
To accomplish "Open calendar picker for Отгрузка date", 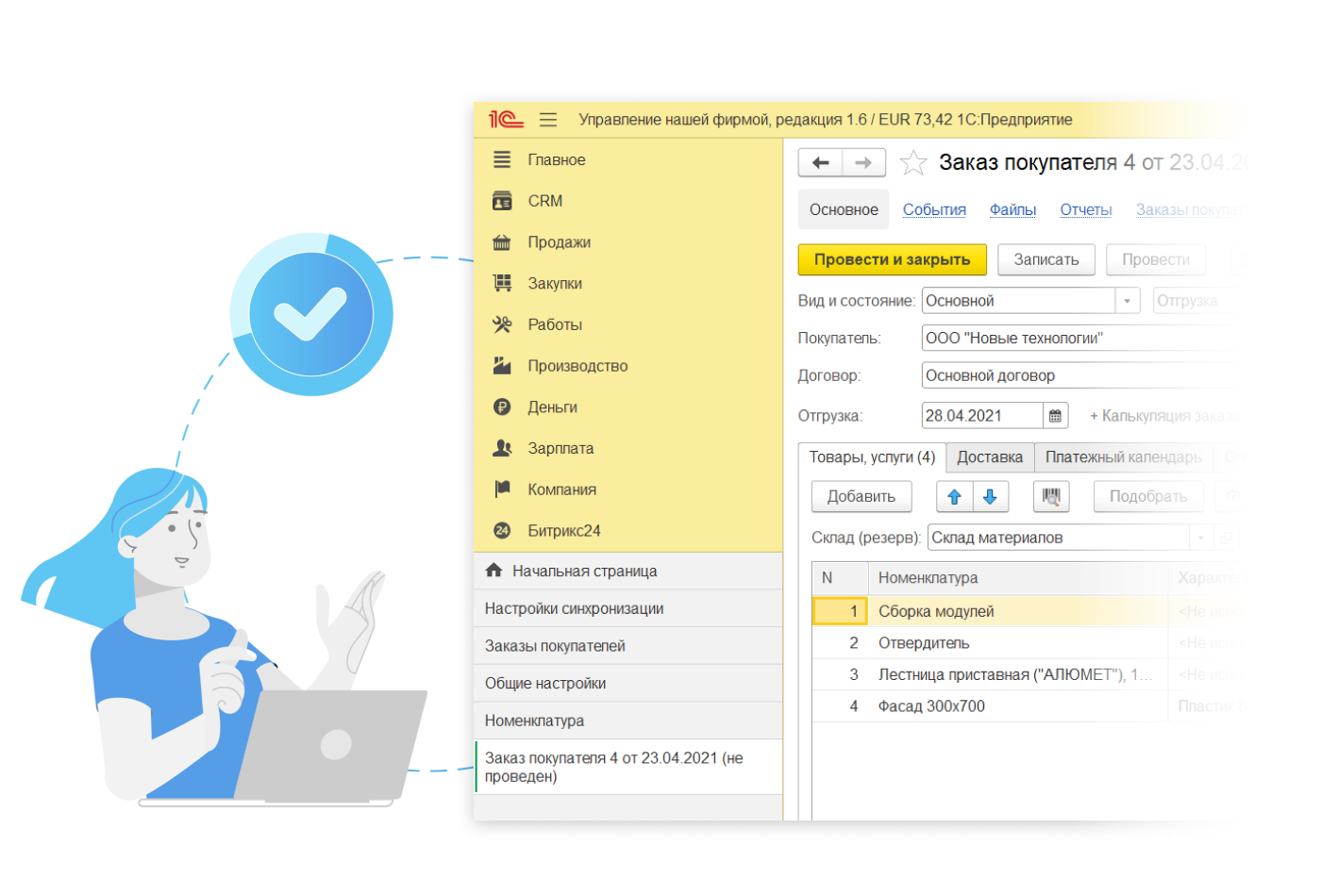I will 1055,416.
